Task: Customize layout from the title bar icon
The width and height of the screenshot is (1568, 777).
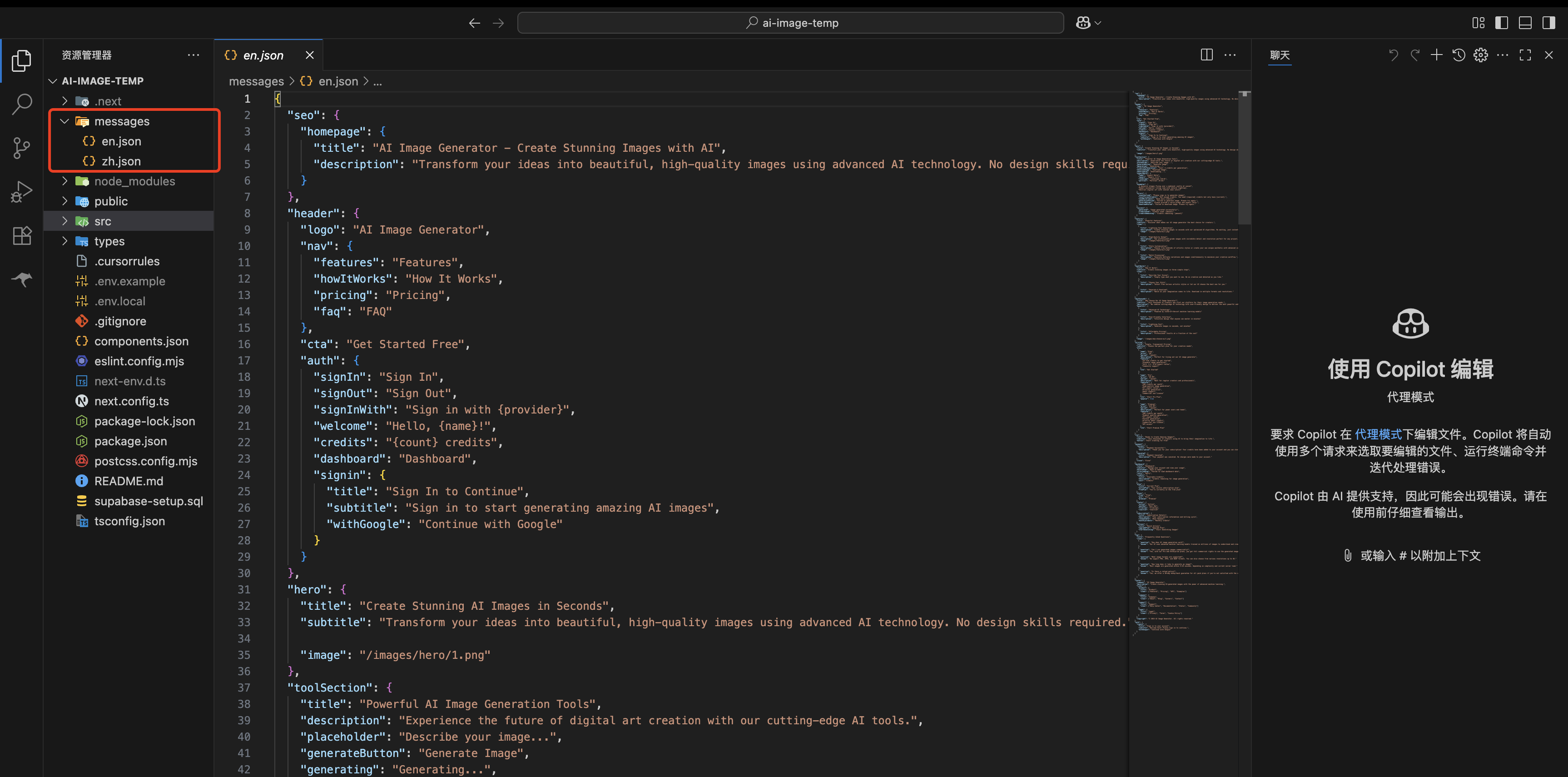Action: coord(1478,23)
